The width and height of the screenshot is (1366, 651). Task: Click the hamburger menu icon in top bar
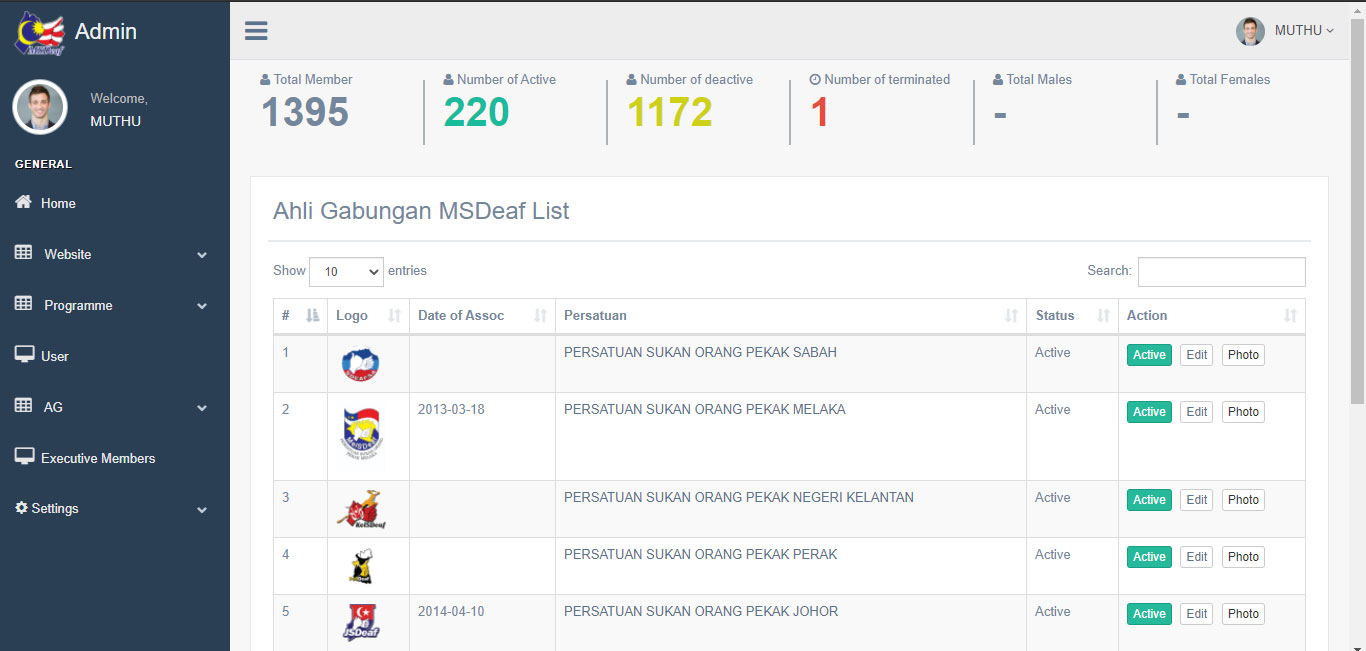[x=256, y=31]
